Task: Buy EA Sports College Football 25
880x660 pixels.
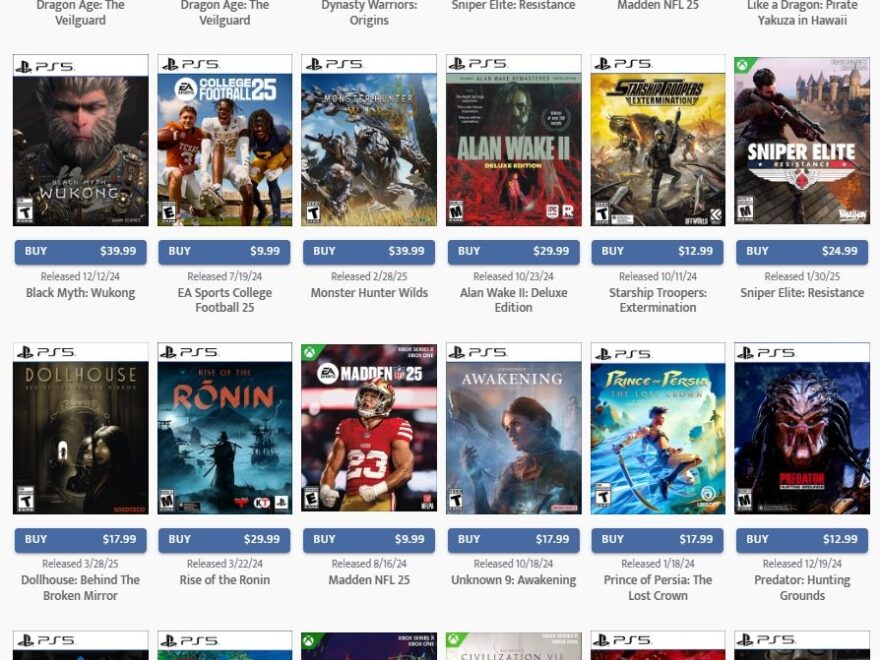Action: tap(224, 251)
